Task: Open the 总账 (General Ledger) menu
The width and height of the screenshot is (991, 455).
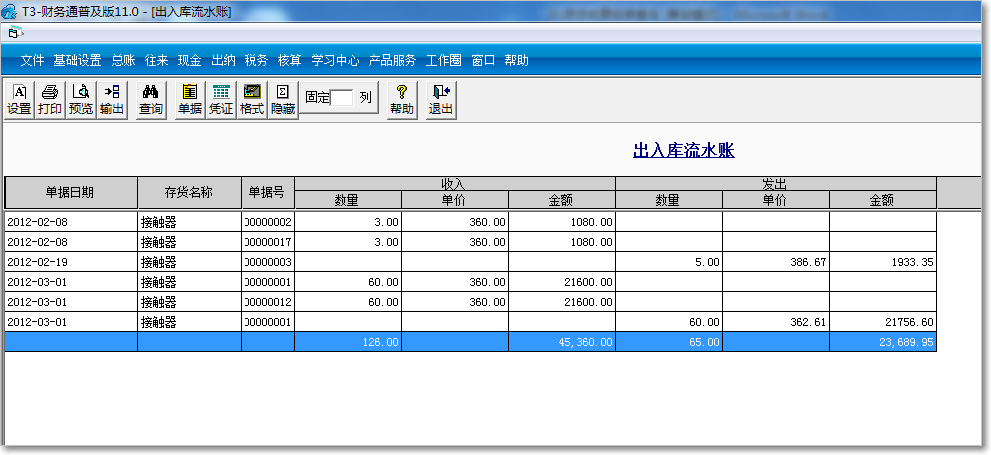Action: click(123, 60)
